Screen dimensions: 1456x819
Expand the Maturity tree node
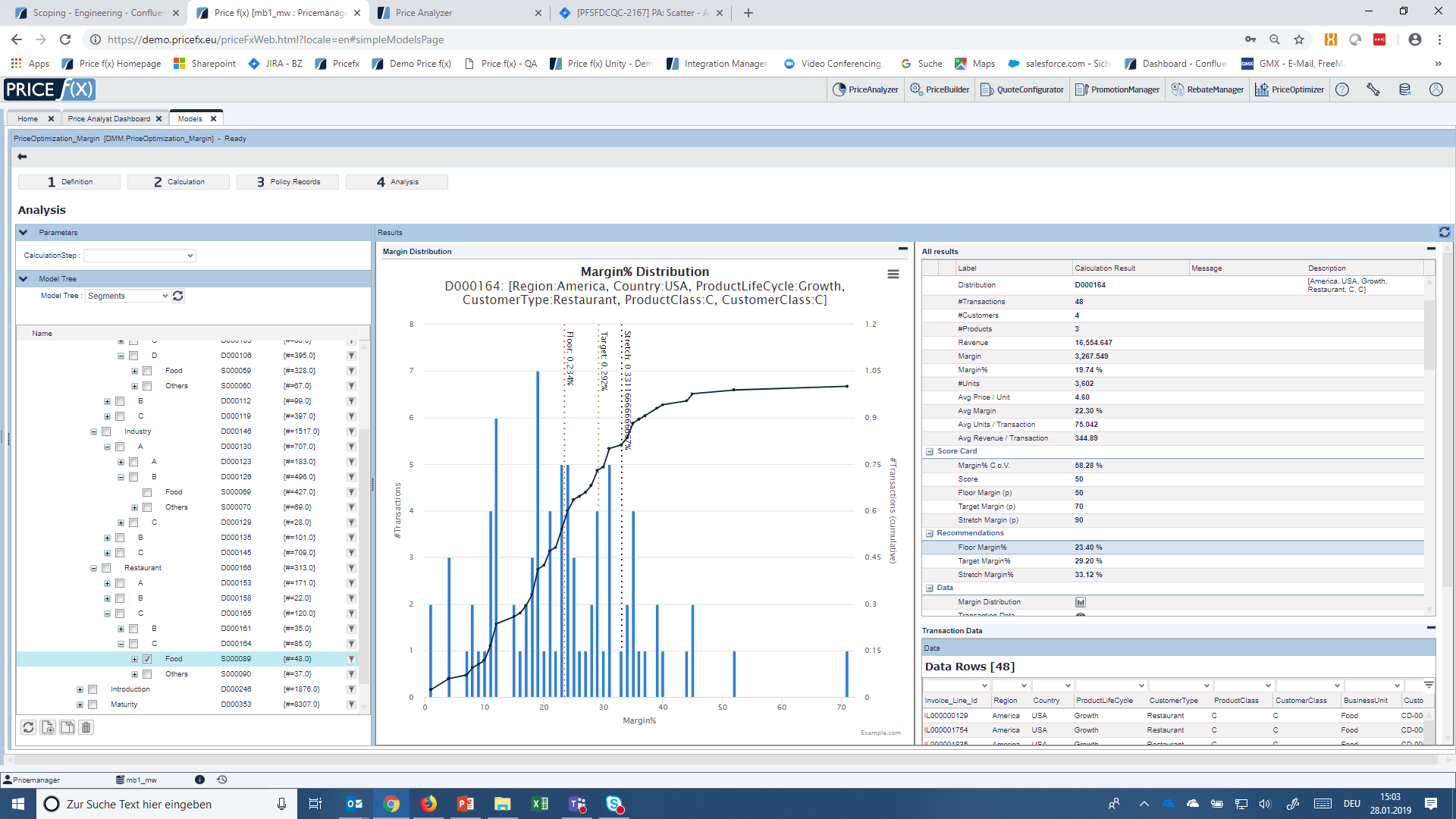pos(80,704)
